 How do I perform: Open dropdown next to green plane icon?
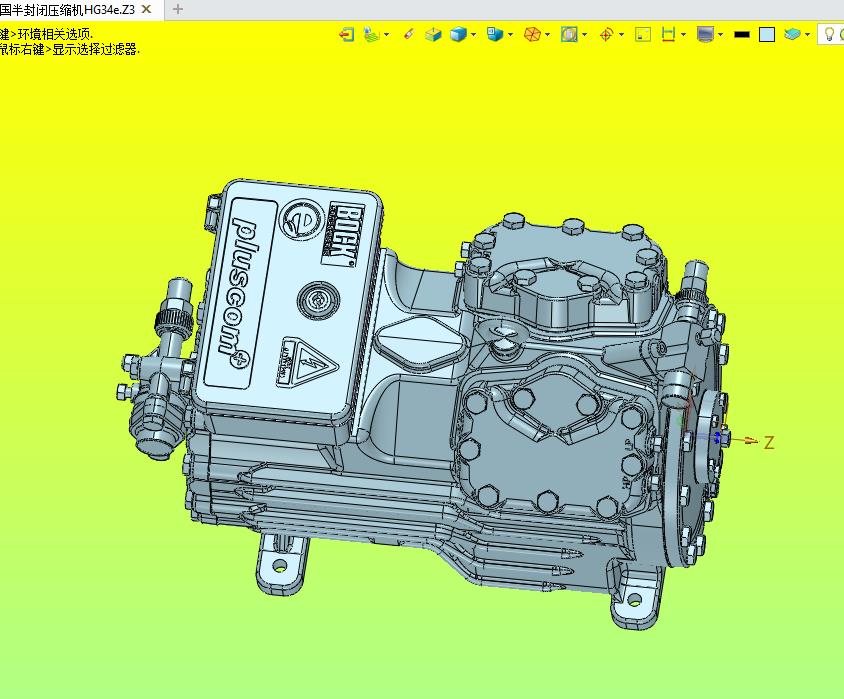pos(386,35)
